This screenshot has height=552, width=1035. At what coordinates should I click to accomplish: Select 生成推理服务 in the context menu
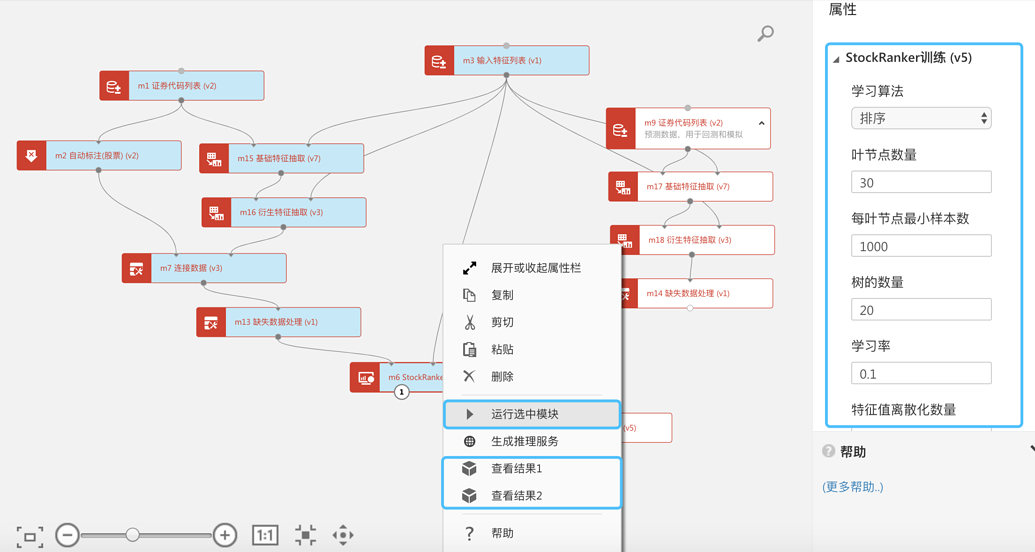pyautogui.click(x=532, y=441)
